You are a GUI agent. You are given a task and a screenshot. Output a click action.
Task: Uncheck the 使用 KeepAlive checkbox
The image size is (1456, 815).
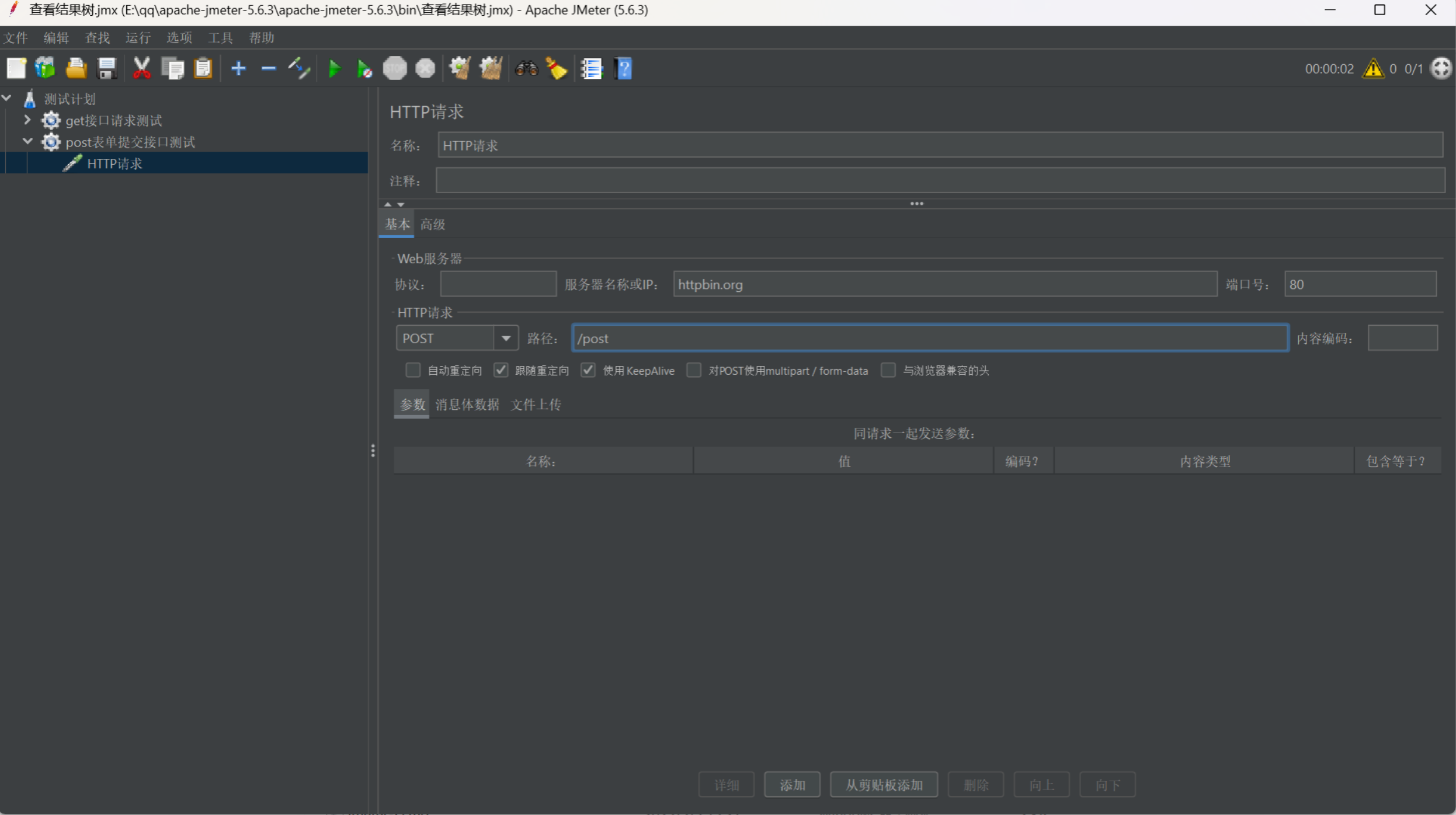pyautogui.click(x=588, y=370)
